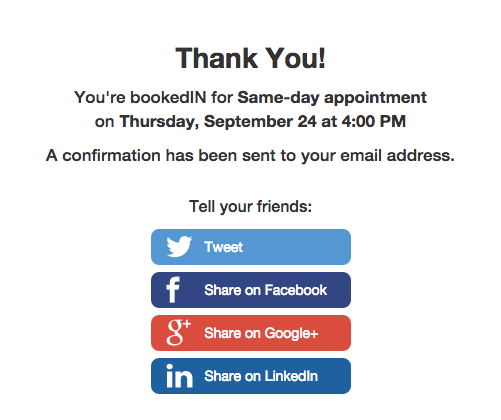This screenshot has width=501, height=420.
Task: Select the 'Share on Facebook' text label
Action: 266,290
